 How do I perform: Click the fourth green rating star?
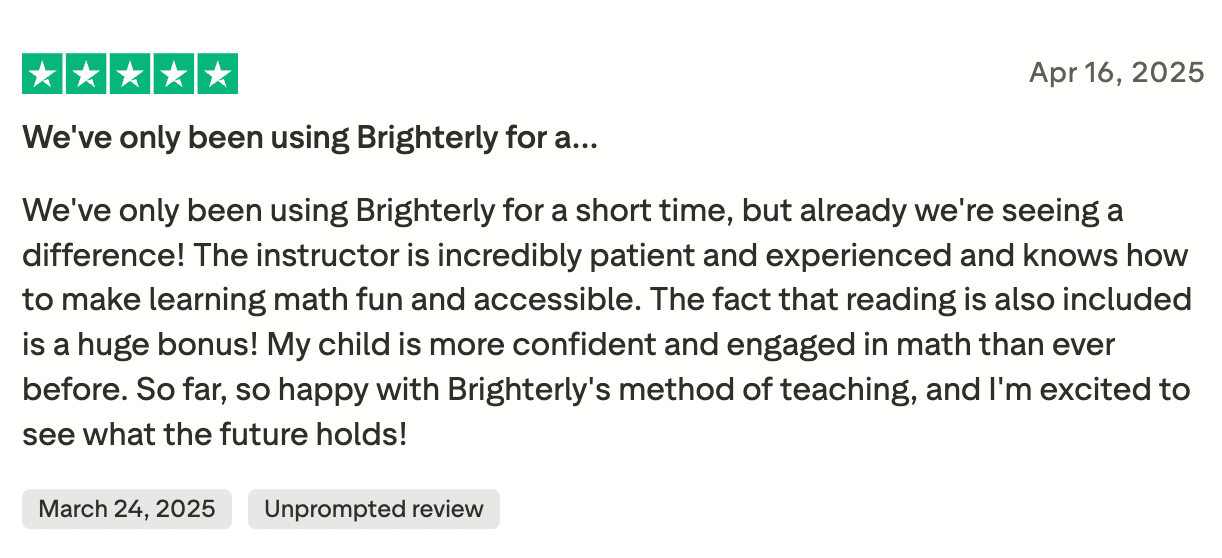(173, 74)
